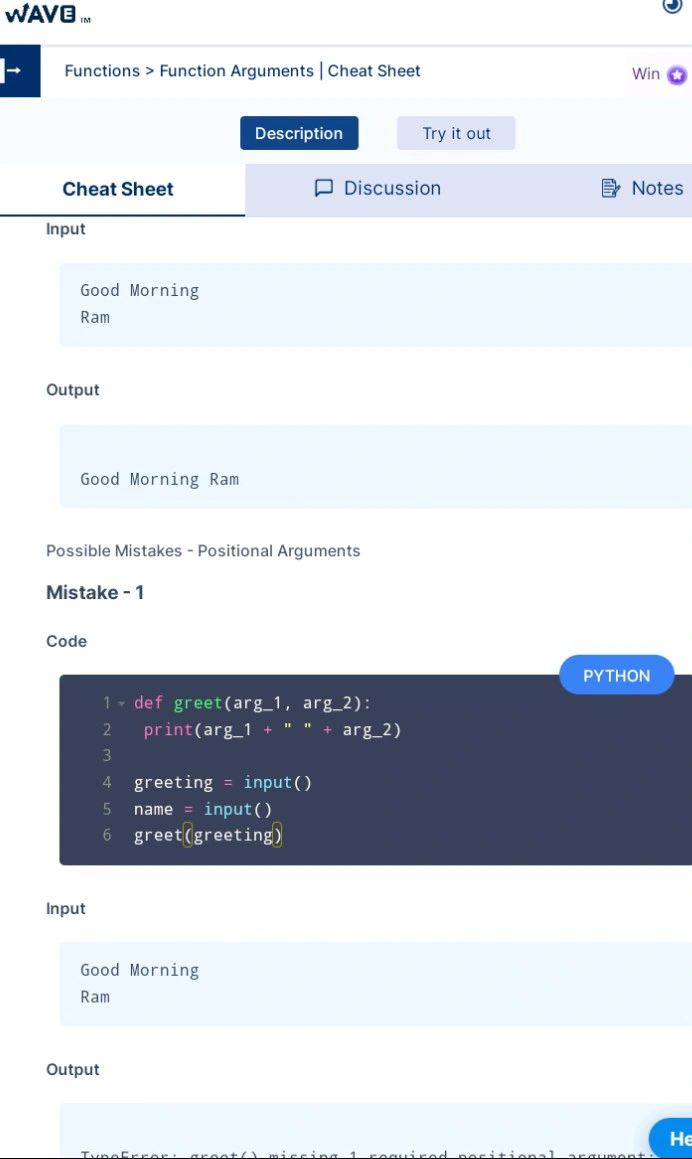This screenshot has width=692, height=1159.
Task: Click the greet(greeting) line in code editor
Action: (208, 835)
